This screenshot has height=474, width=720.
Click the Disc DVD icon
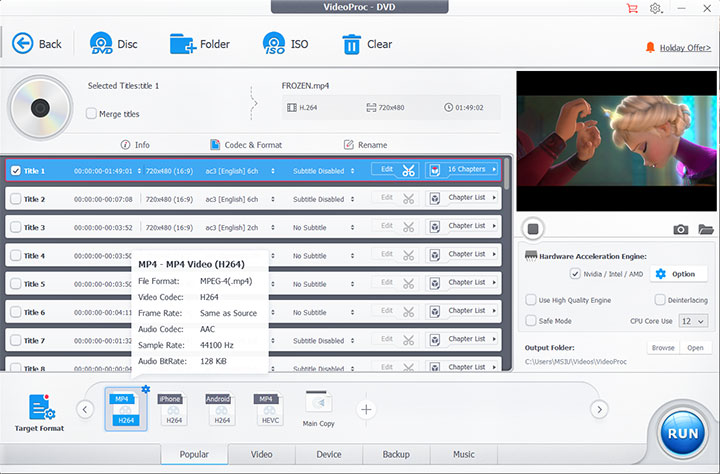pyautogui.click(x=102, y=44)
